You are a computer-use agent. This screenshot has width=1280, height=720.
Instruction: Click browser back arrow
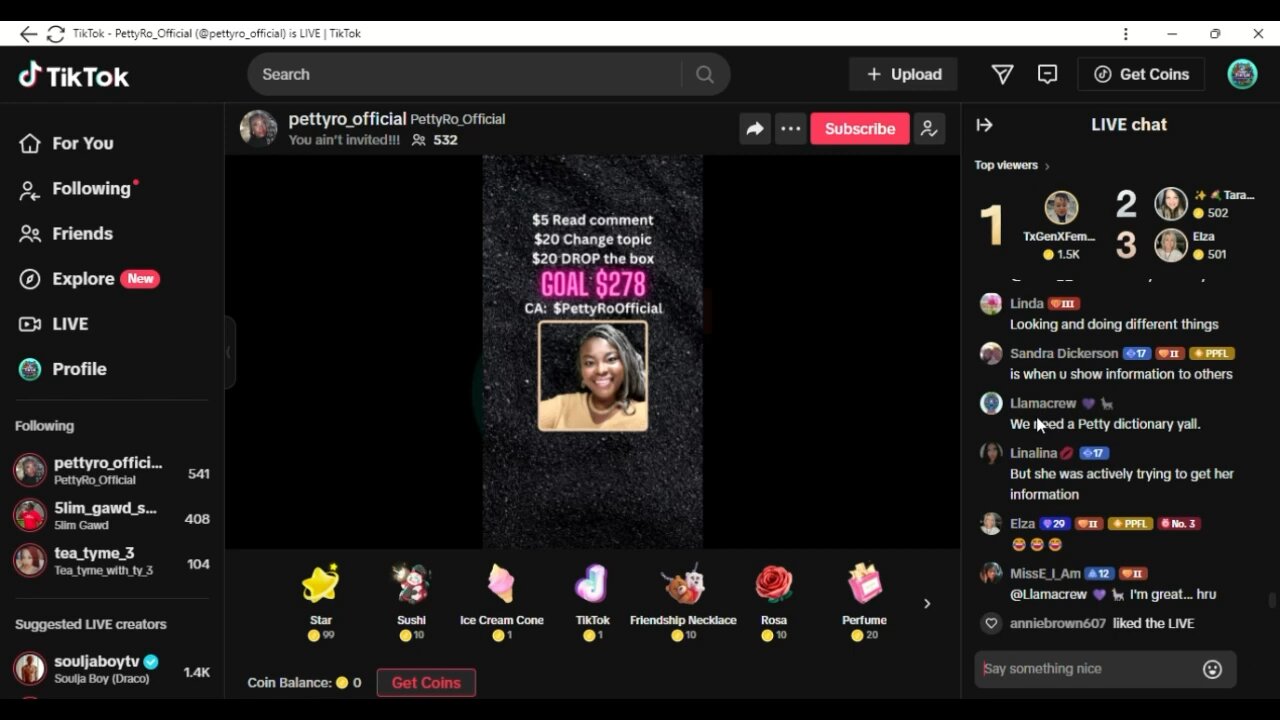[x=28, y=33]
